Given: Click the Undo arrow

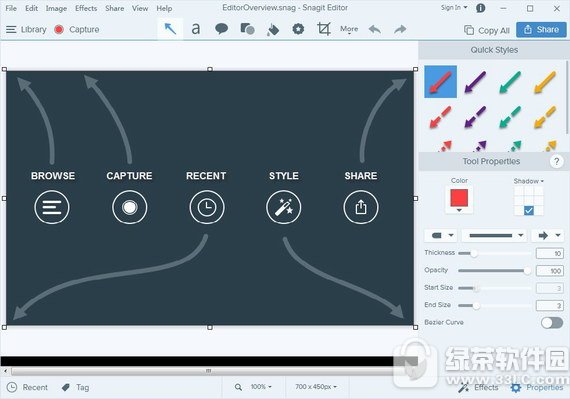Looking at the screenshot, I should (x=374, y=29).
